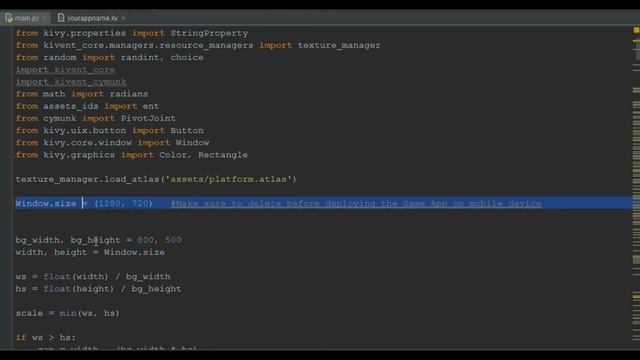
Task: Click the greyed 'import kivent_cymunk' line
Action: (x=71, y=82)
